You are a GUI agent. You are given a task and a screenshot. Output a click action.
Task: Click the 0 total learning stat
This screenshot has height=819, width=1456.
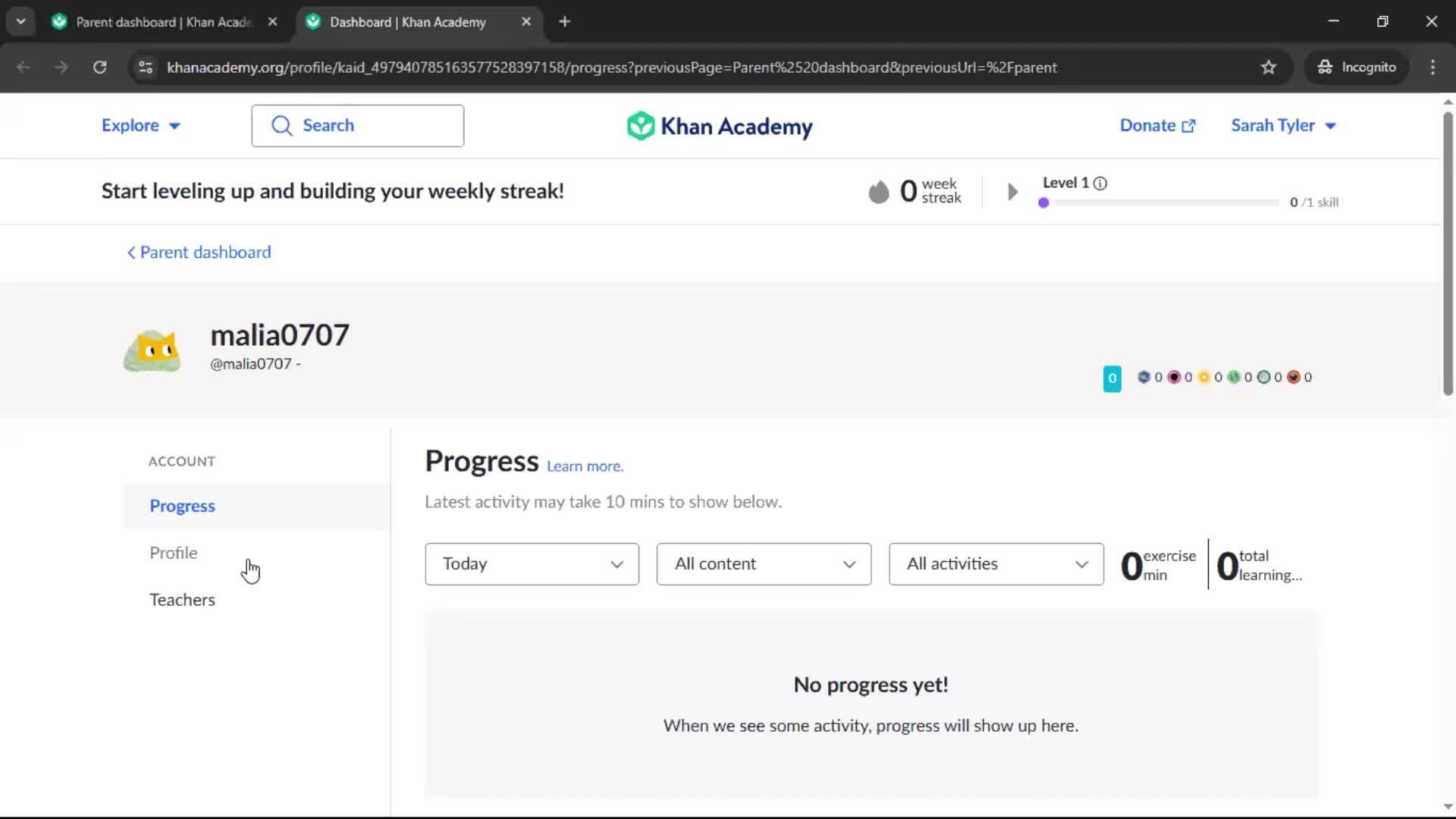pos(1260,566)
